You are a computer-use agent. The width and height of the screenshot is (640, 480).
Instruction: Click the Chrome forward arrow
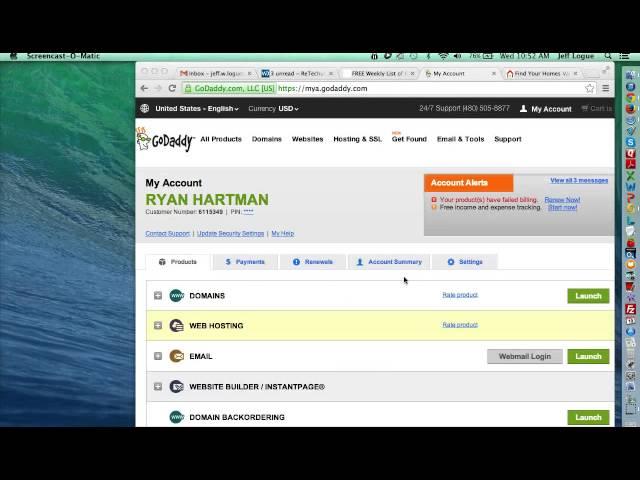(x=158, y=88)
